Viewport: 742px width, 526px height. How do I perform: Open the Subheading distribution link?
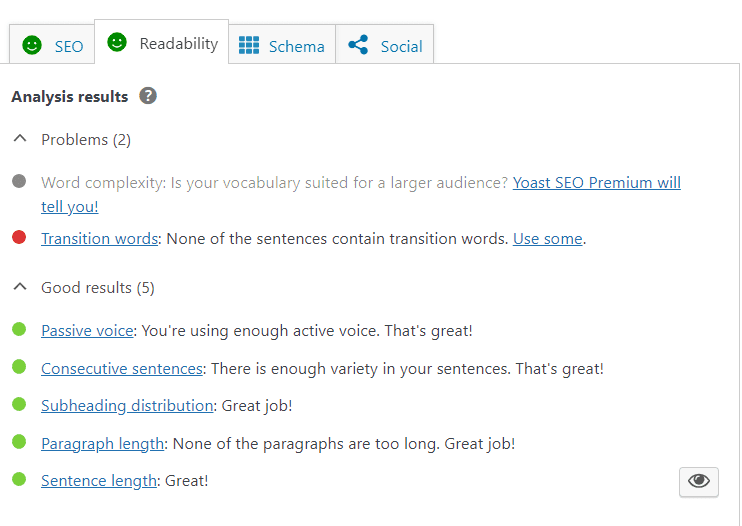[x=127, y=406]
